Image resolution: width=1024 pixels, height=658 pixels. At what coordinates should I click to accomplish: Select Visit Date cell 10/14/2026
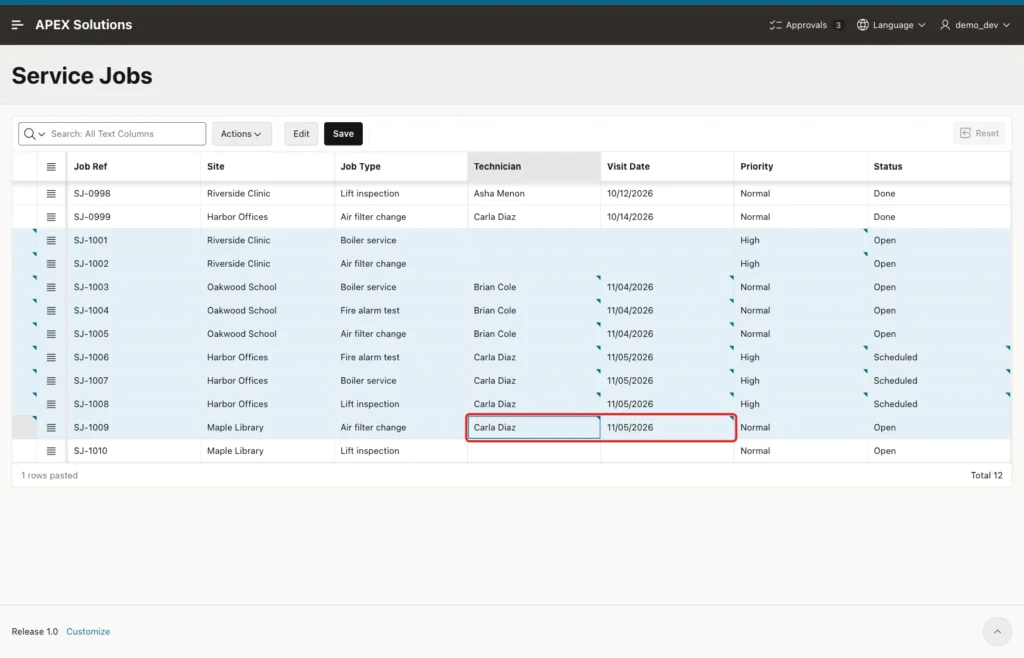point(667,217)
